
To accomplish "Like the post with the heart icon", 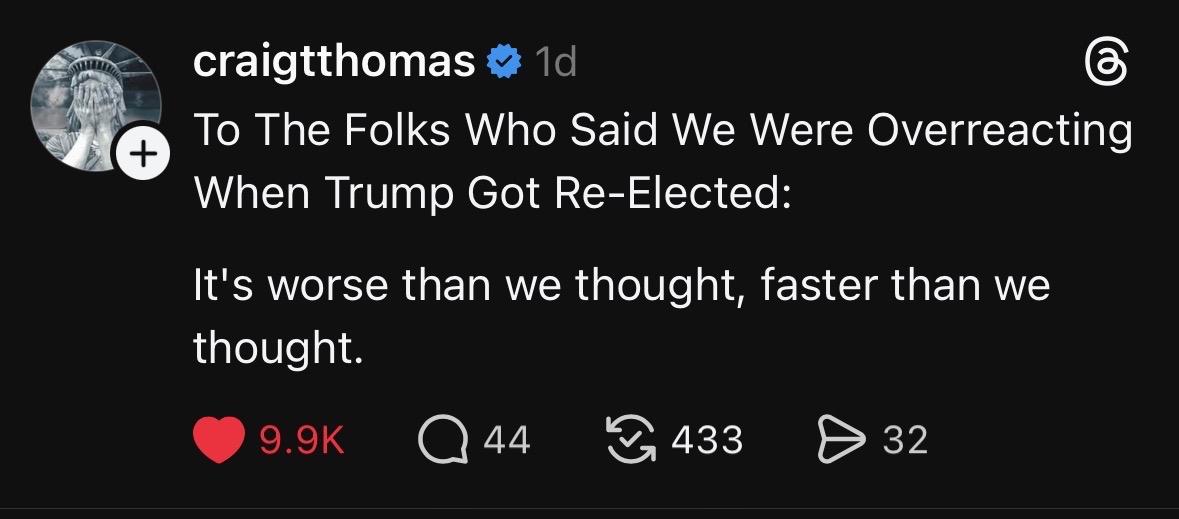I will [x=218, y=440].
